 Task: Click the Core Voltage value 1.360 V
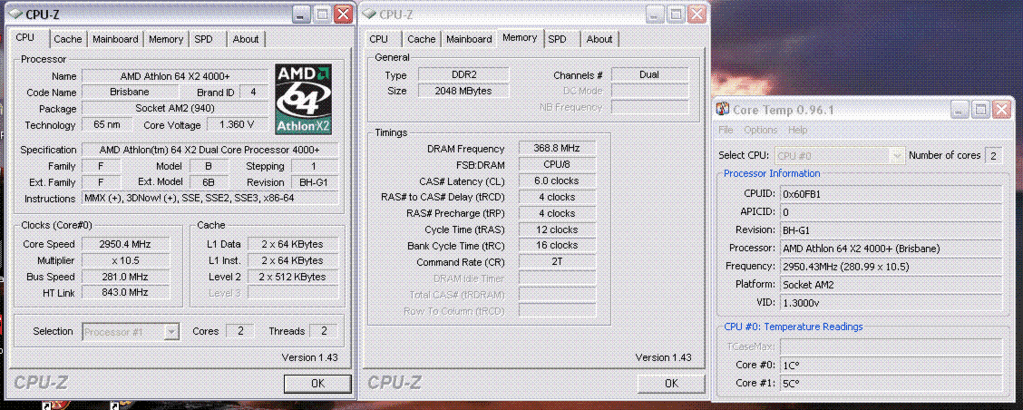[237, 125]
